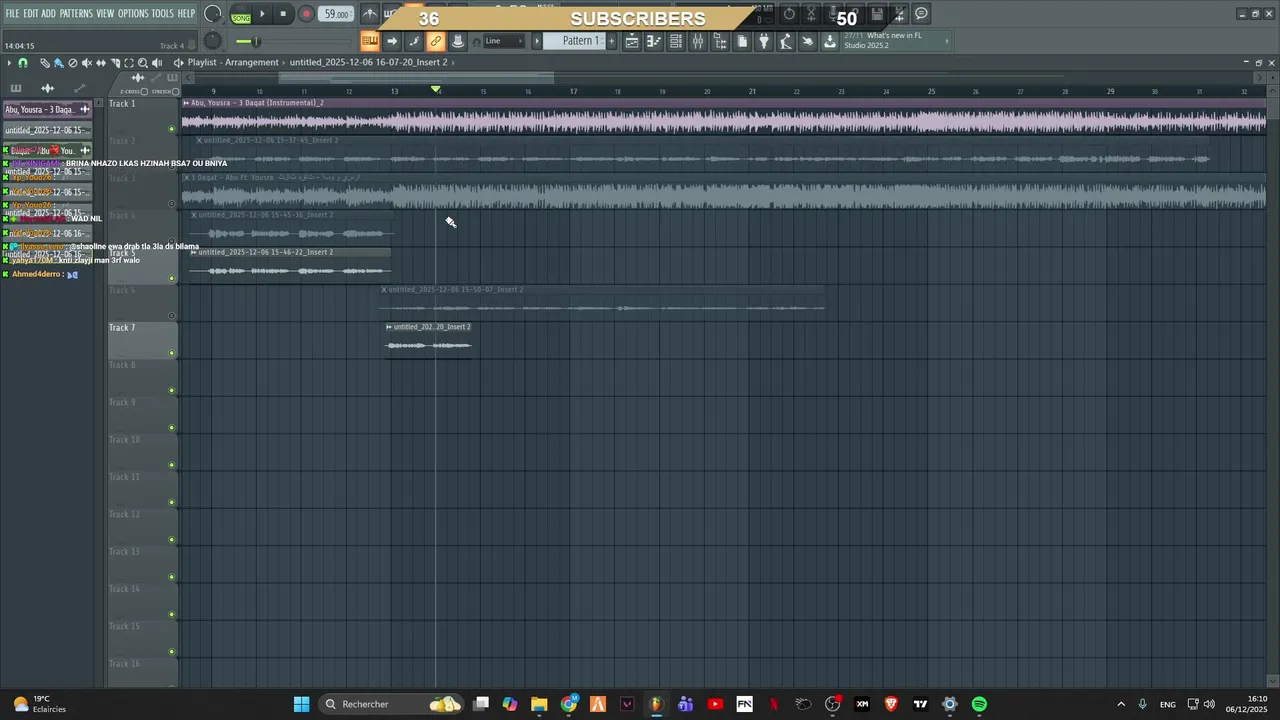Image resolution: width=1280 pixels, height=720 pixels.
Task: Click the save floppy disk icon
Action: [x=877, y=14]
